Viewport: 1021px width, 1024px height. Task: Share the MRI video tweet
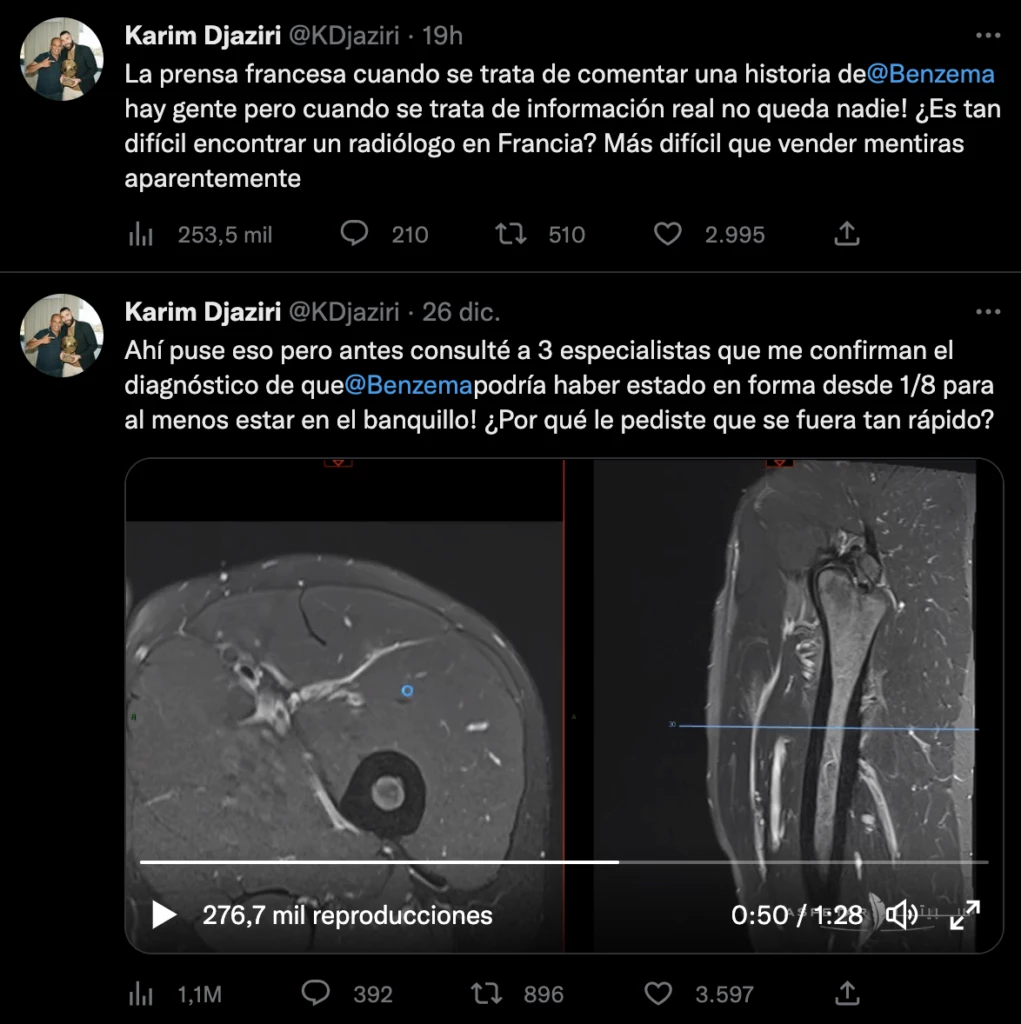(846, 993)
